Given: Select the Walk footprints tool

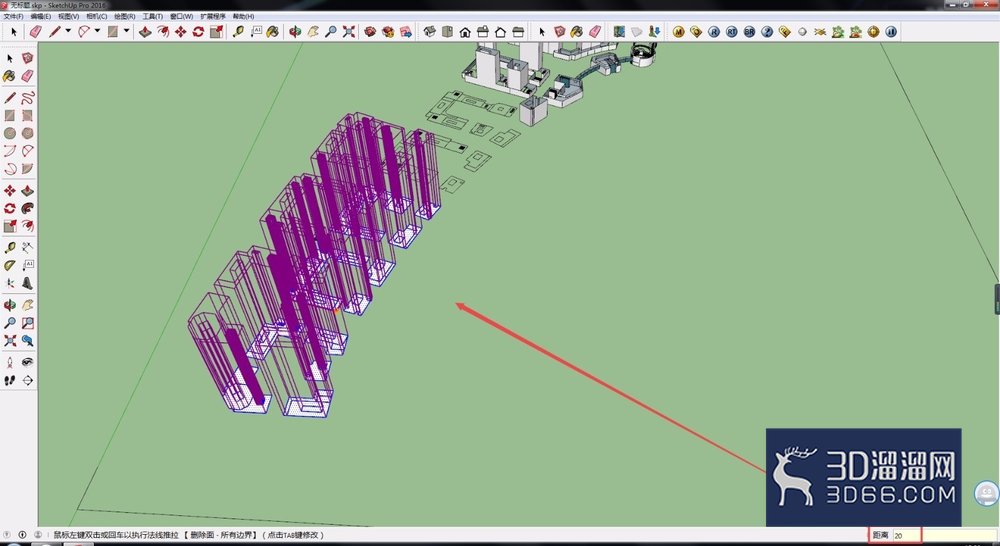Looking at the screenshot, I should 10,380.
